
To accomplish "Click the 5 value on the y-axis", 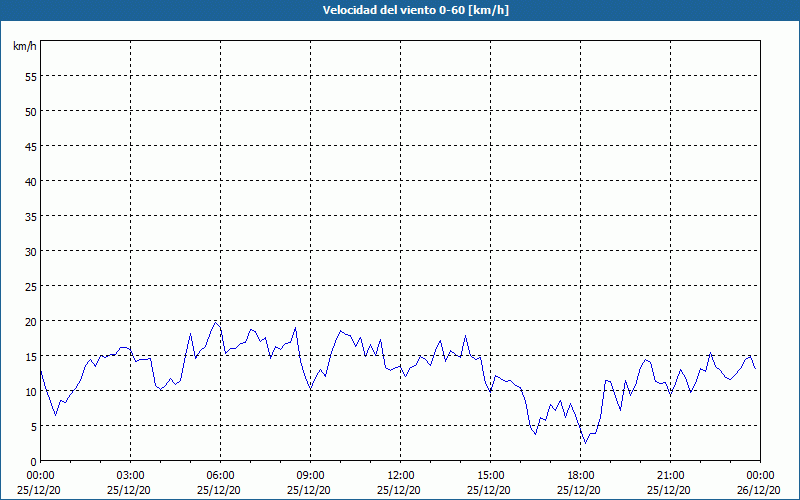I will coord(34,427).
